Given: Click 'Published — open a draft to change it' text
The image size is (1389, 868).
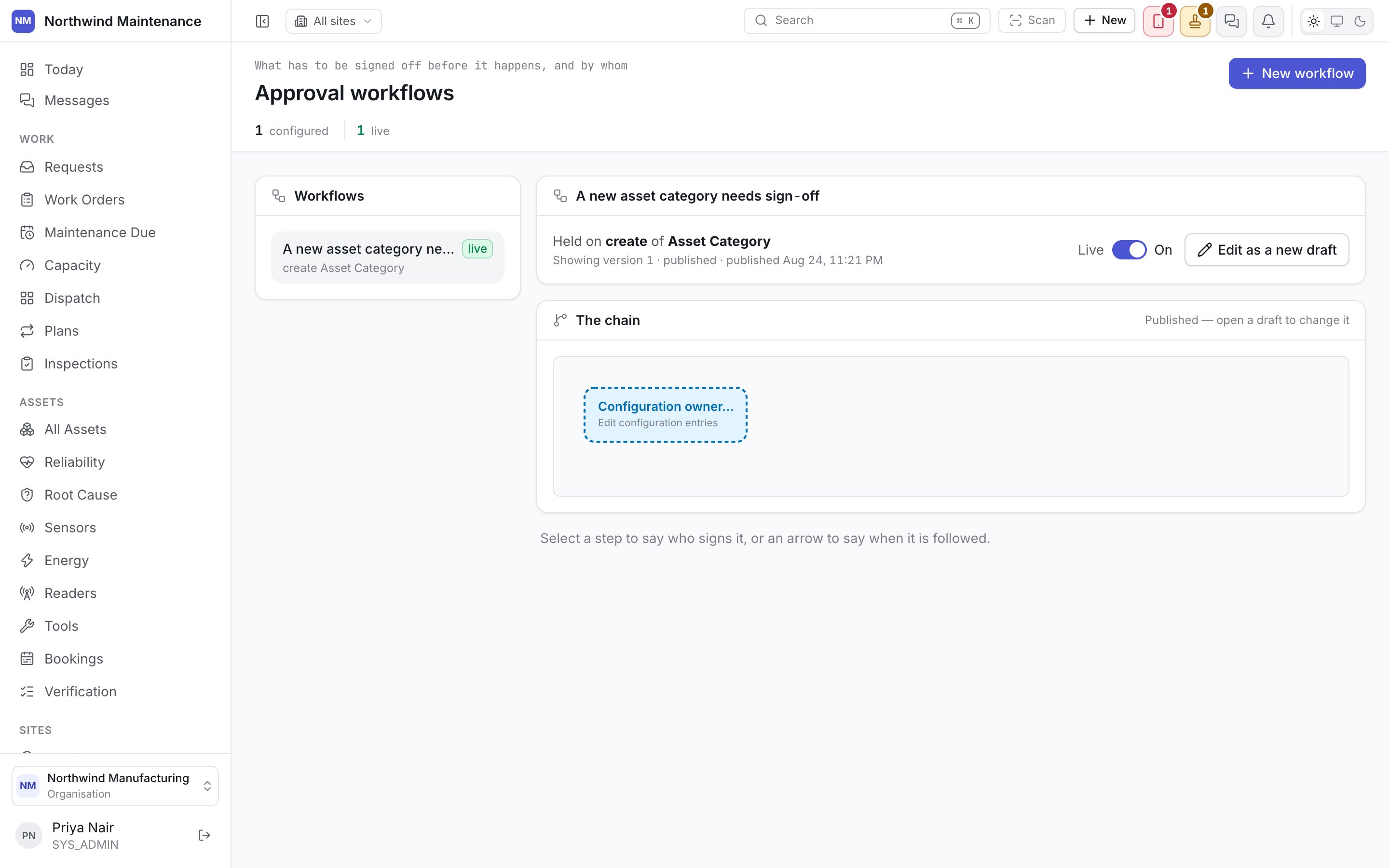Looking at the screenshot, I should (x=1247, y=320).
